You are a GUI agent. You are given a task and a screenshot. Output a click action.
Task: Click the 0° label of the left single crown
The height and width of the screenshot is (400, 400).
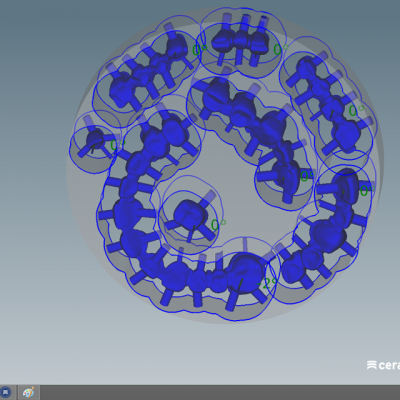coord(117,145)
